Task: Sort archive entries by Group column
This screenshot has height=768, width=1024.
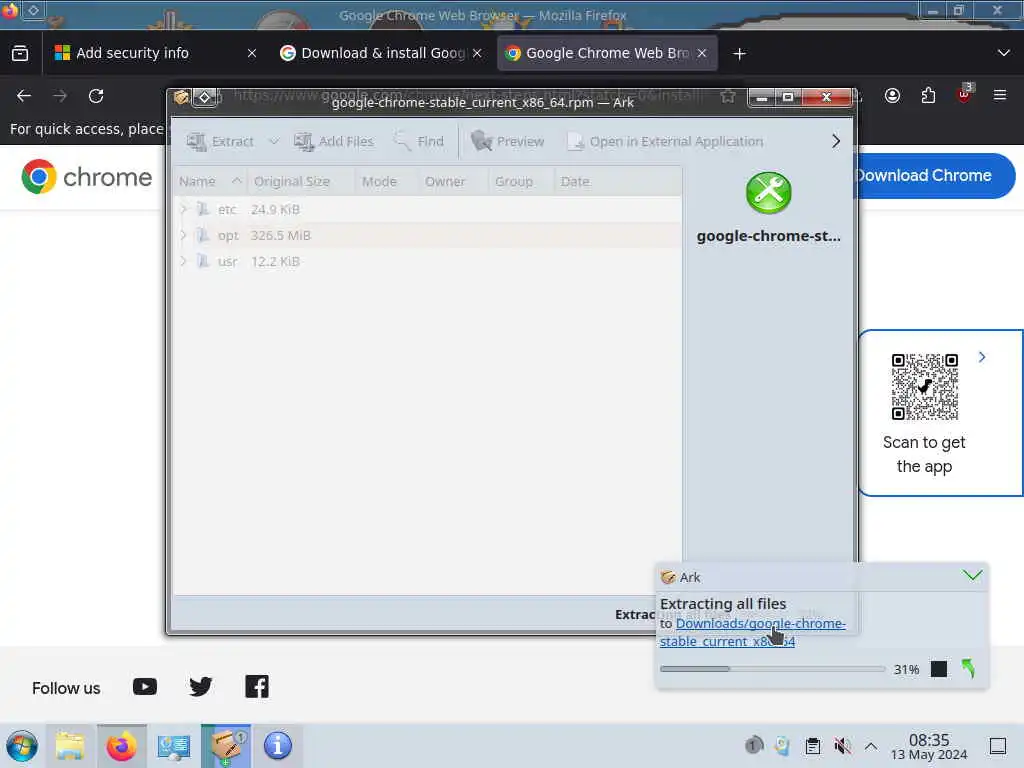Action: tap(520, 182)
